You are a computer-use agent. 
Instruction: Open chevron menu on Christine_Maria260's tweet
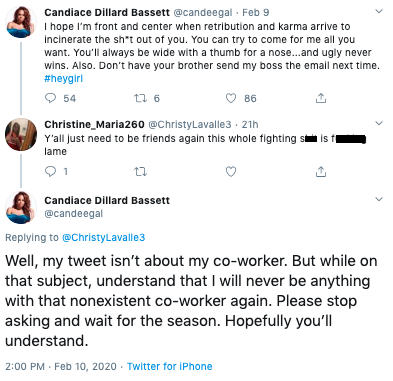(379, 123)
